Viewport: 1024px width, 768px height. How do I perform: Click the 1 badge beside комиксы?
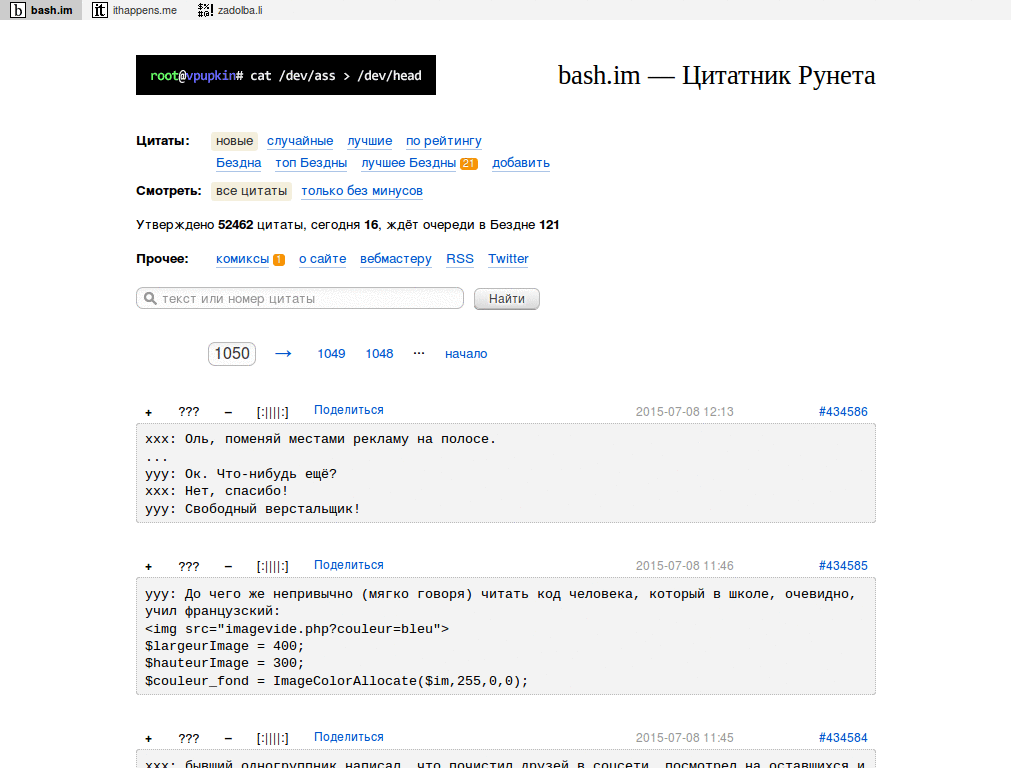(x=279, y=258)
